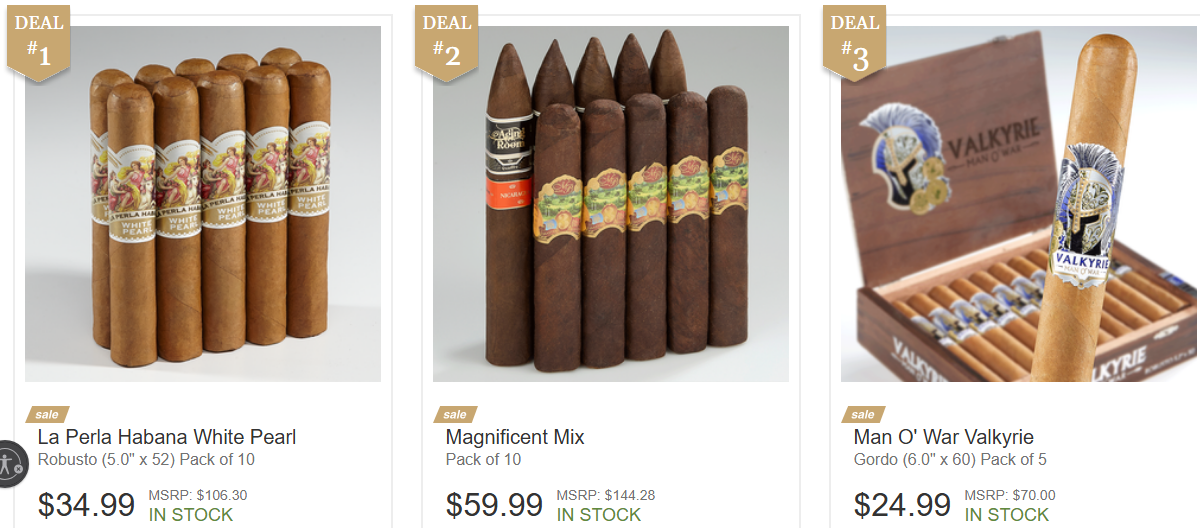Open the accessibility widget icon
The height and width of the screenshot is (528, 1200).
10,463
